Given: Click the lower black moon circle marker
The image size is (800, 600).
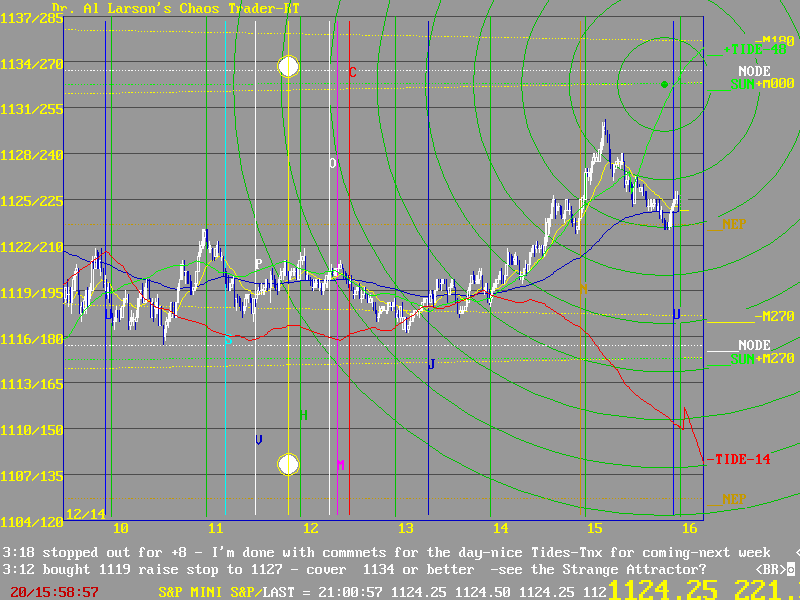Looking at the screenshot, I should pyautogui.click(x=288, y=464).
